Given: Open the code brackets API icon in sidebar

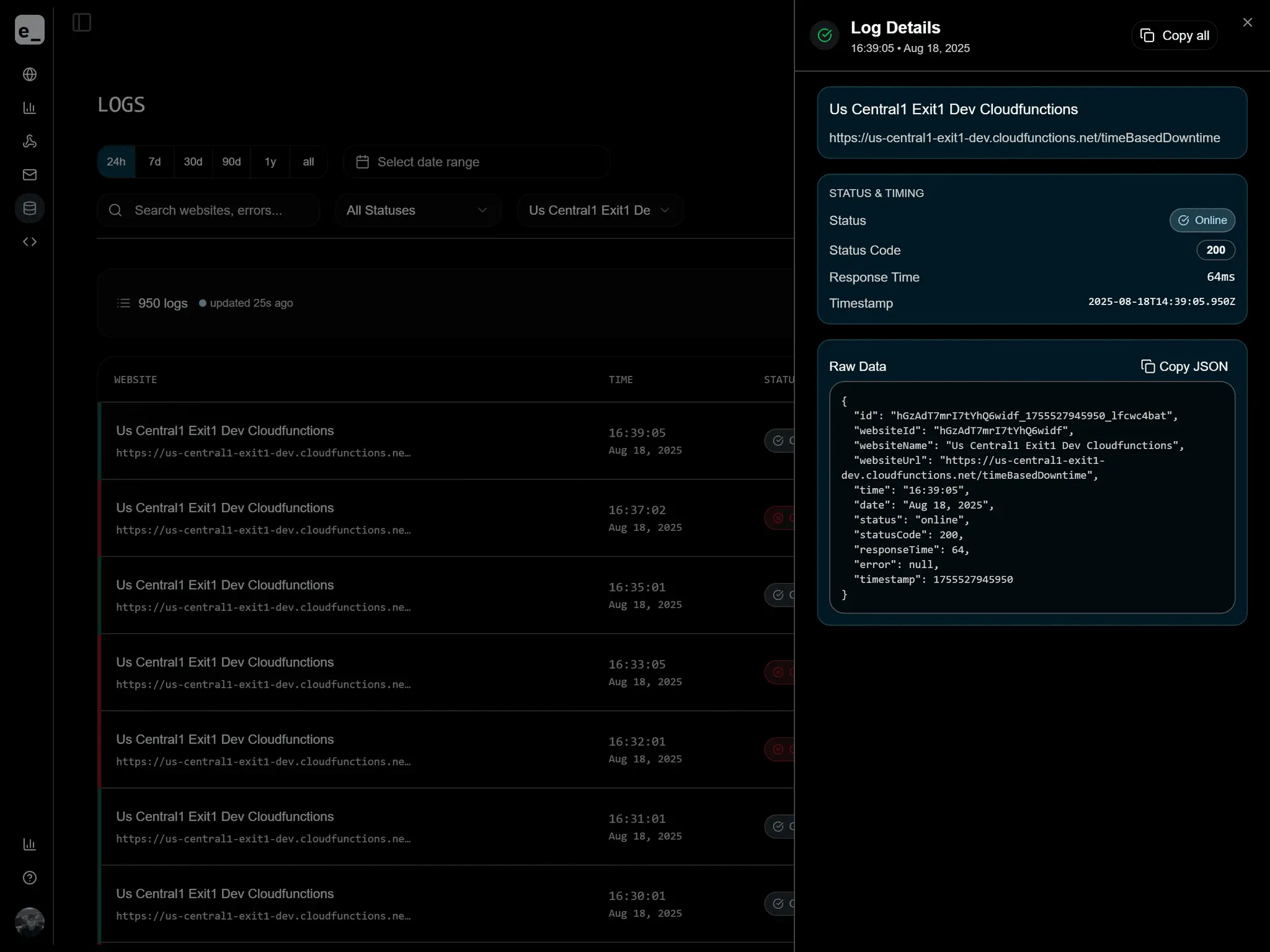Looking at the screenshot, I should (x=29, y=242).
